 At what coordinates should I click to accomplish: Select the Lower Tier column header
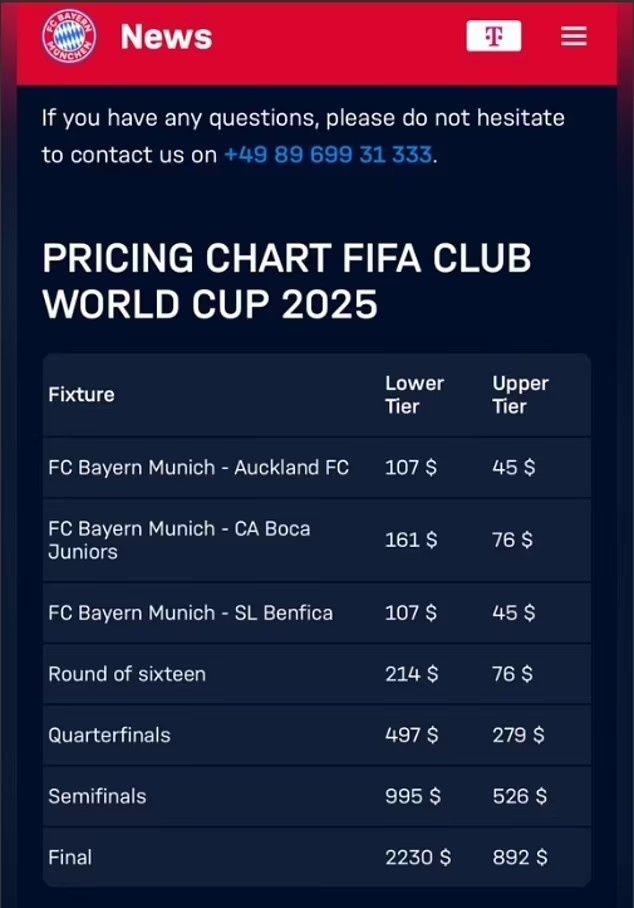tap(414, 394)
